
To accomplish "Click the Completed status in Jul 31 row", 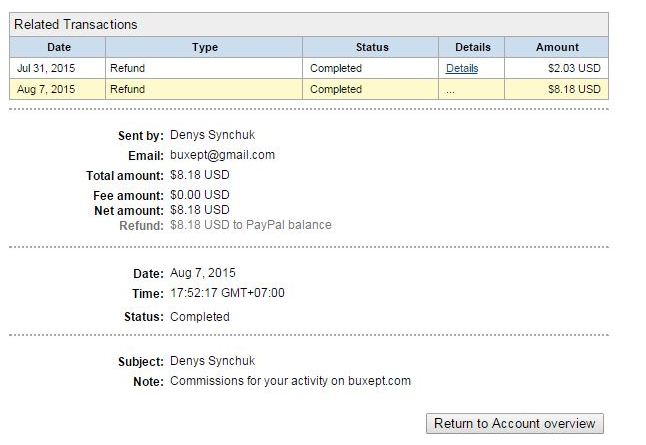I will (336, 68).
